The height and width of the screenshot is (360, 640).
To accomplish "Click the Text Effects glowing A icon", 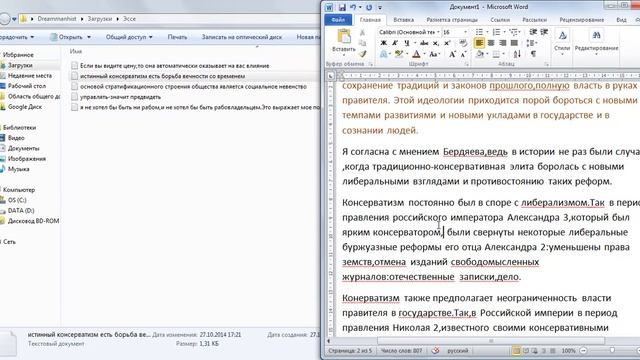I will [383, 54].
